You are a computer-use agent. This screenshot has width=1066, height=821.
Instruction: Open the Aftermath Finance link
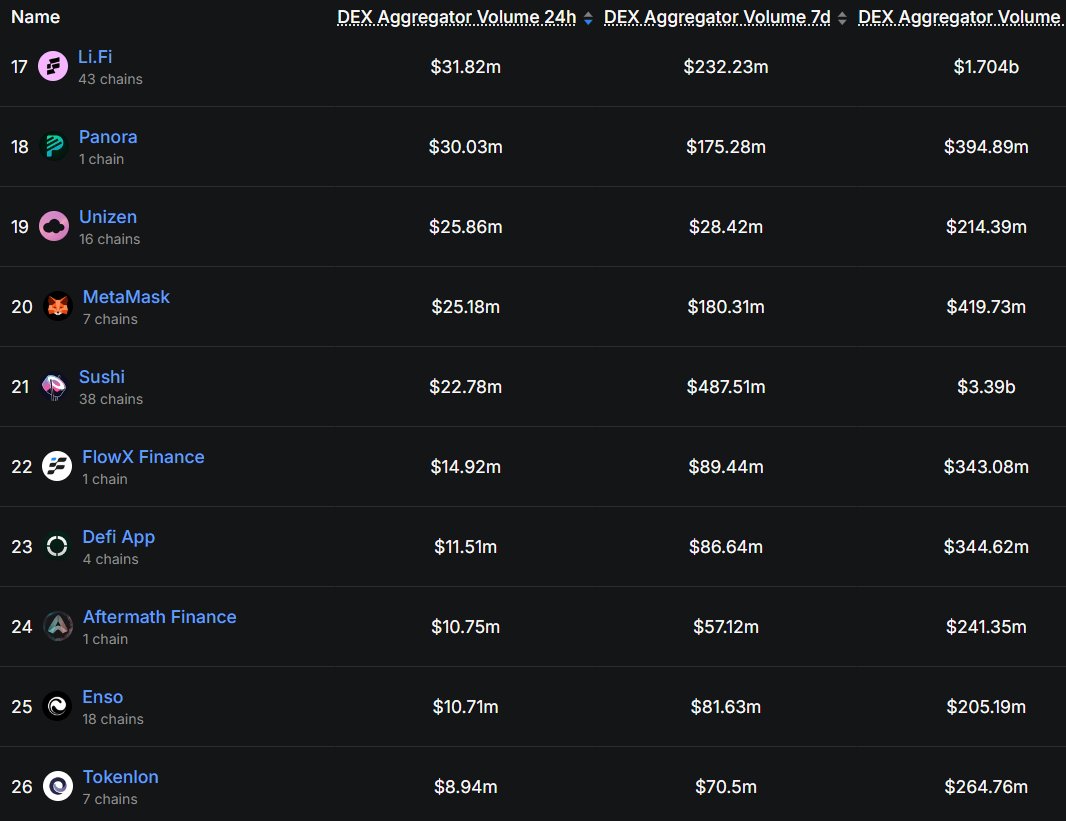coord(160,616)
